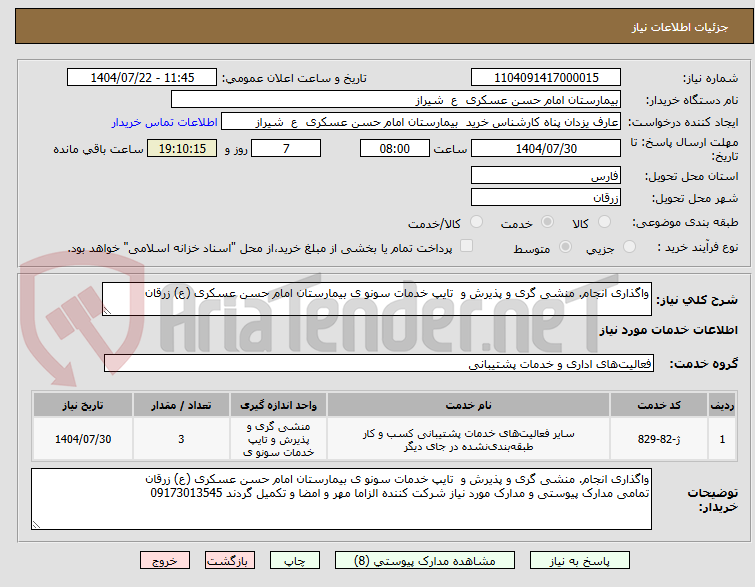The width and height of the screenshot is (755, 587).
Task: Click the deadline hour field 08:00
Action: (x=394, y=148)
